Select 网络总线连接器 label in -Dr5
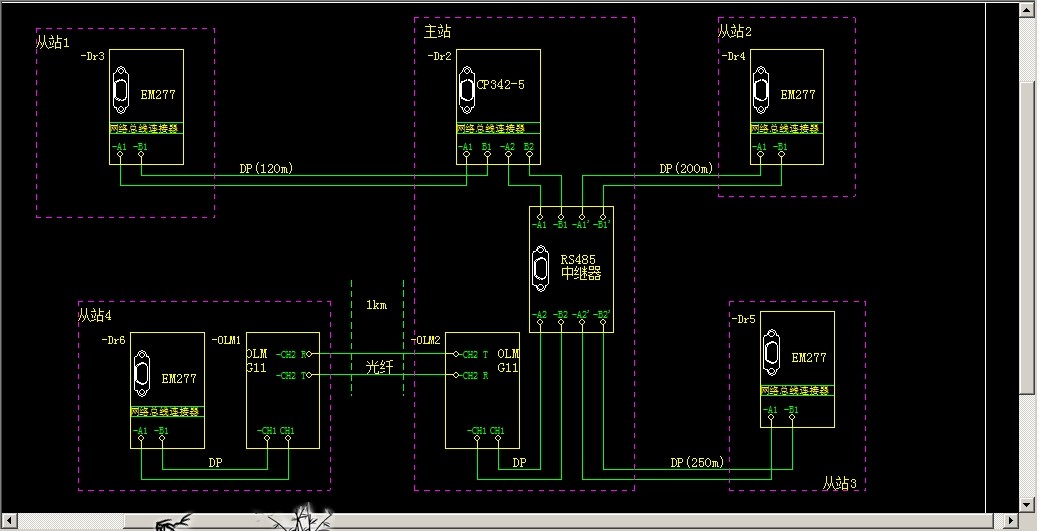Viewport: 1037px width, 531px height. 795,391
